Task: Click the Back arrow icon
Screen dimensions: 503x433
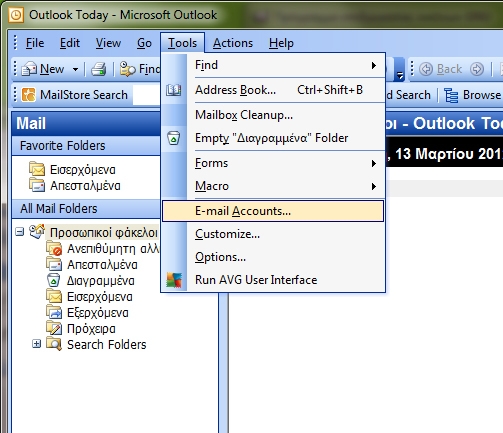Action: [x=426, y=69]
